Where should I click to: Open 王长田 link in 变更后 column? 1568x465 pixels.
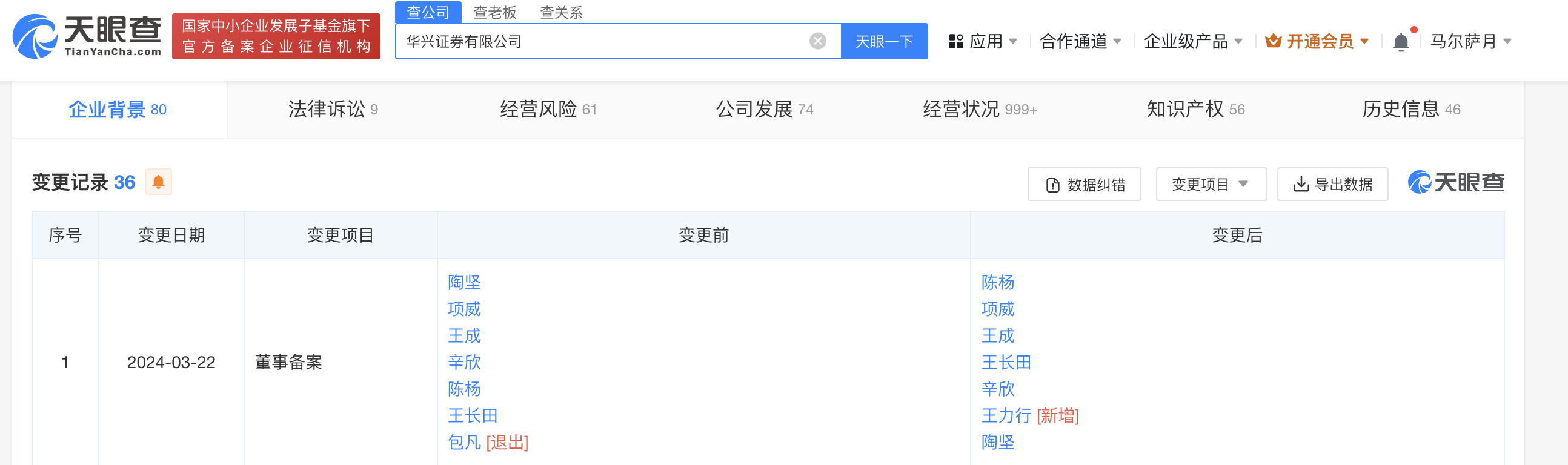(x=1006, y=363)
